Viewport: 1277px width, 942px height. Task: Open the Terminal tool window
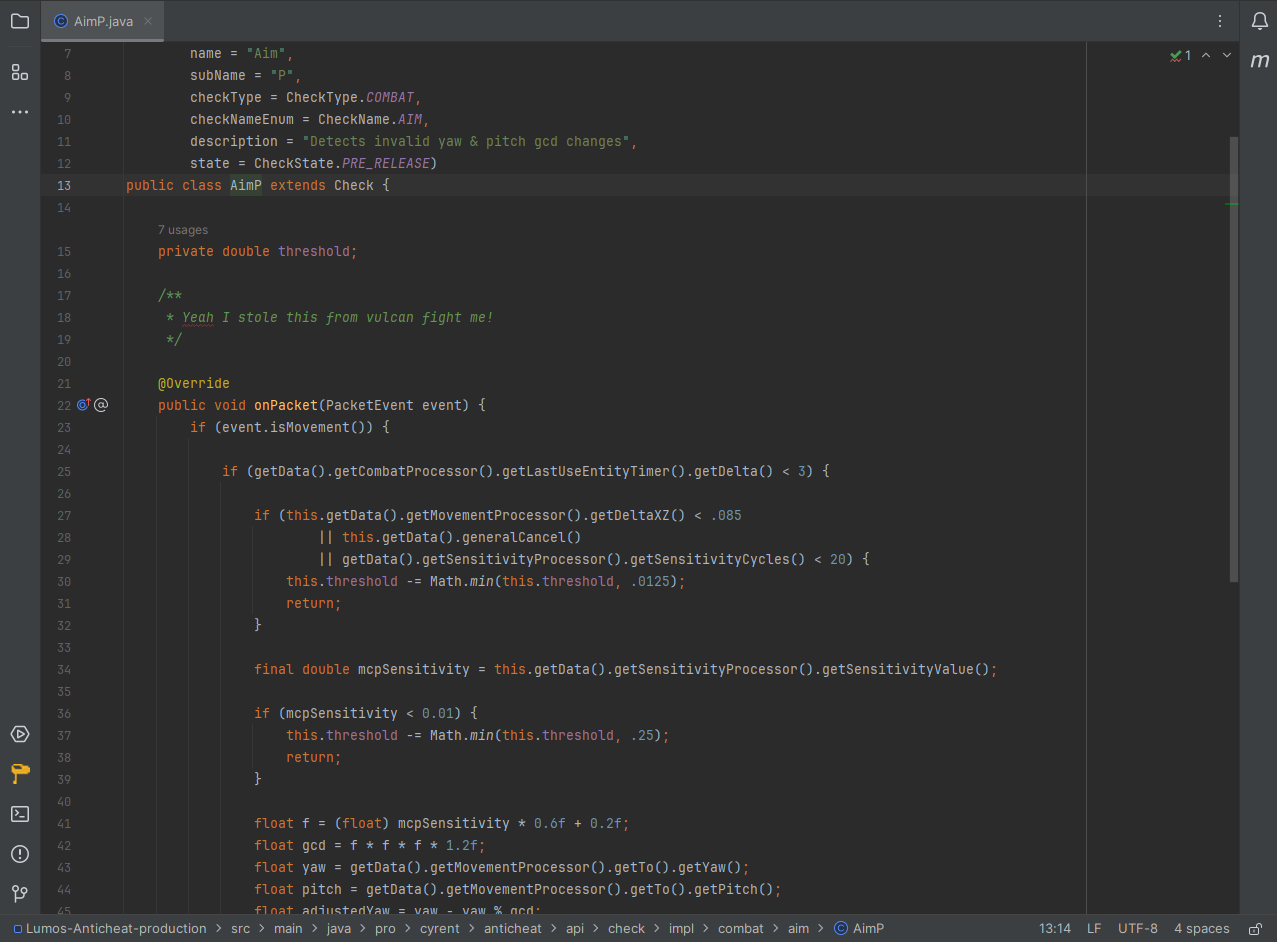[x=20, y=814]
